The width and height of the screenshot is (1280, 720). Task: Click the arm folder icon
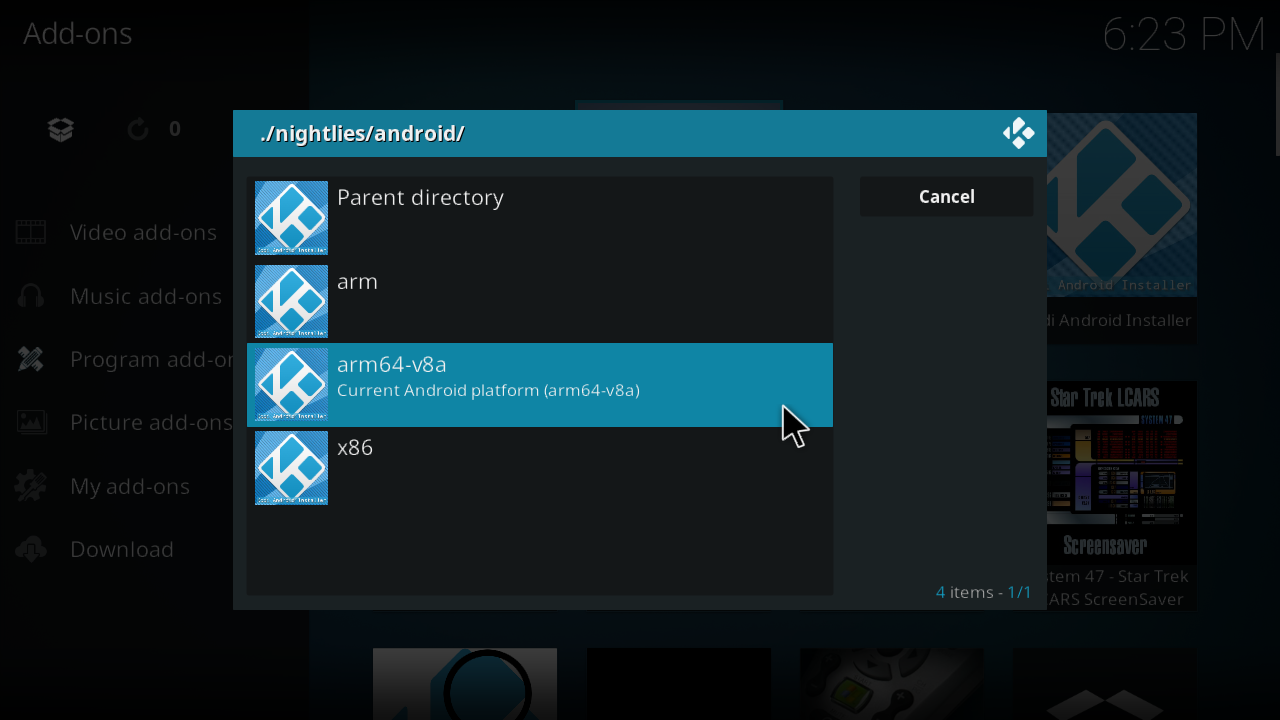point(291,301)
